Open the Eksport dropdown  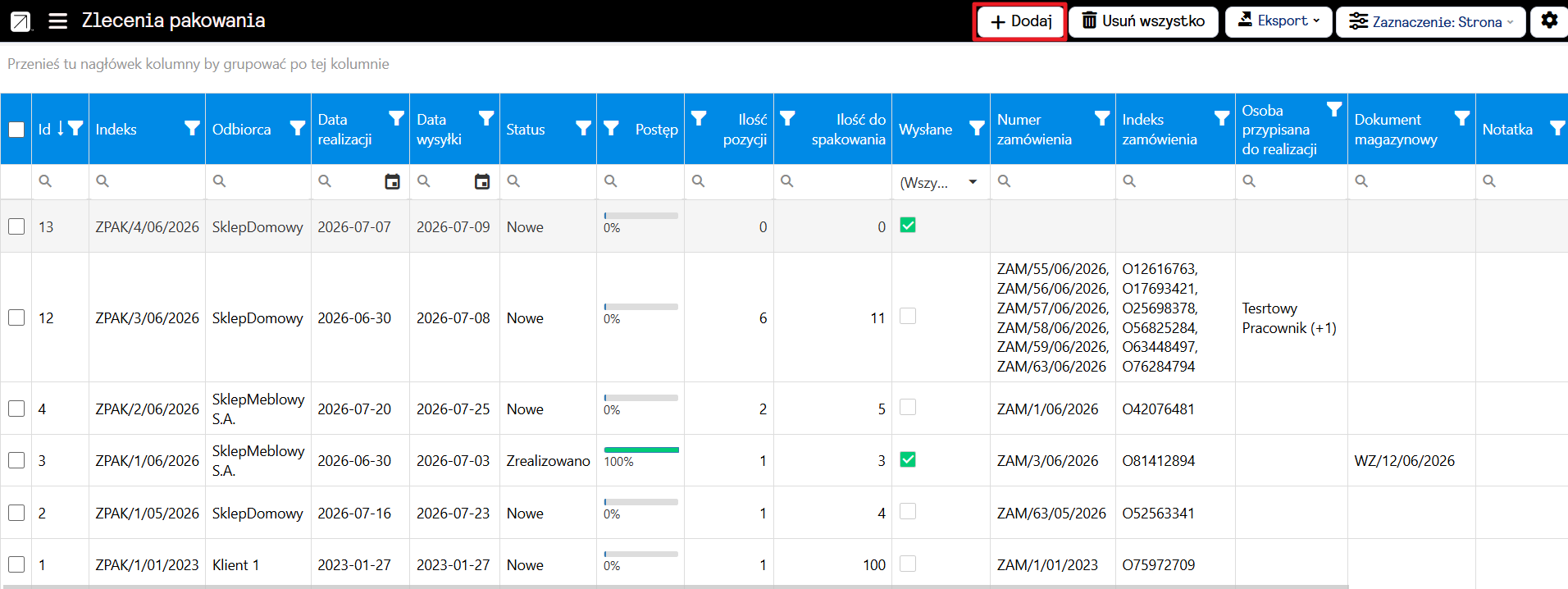tap(1279, 21)
